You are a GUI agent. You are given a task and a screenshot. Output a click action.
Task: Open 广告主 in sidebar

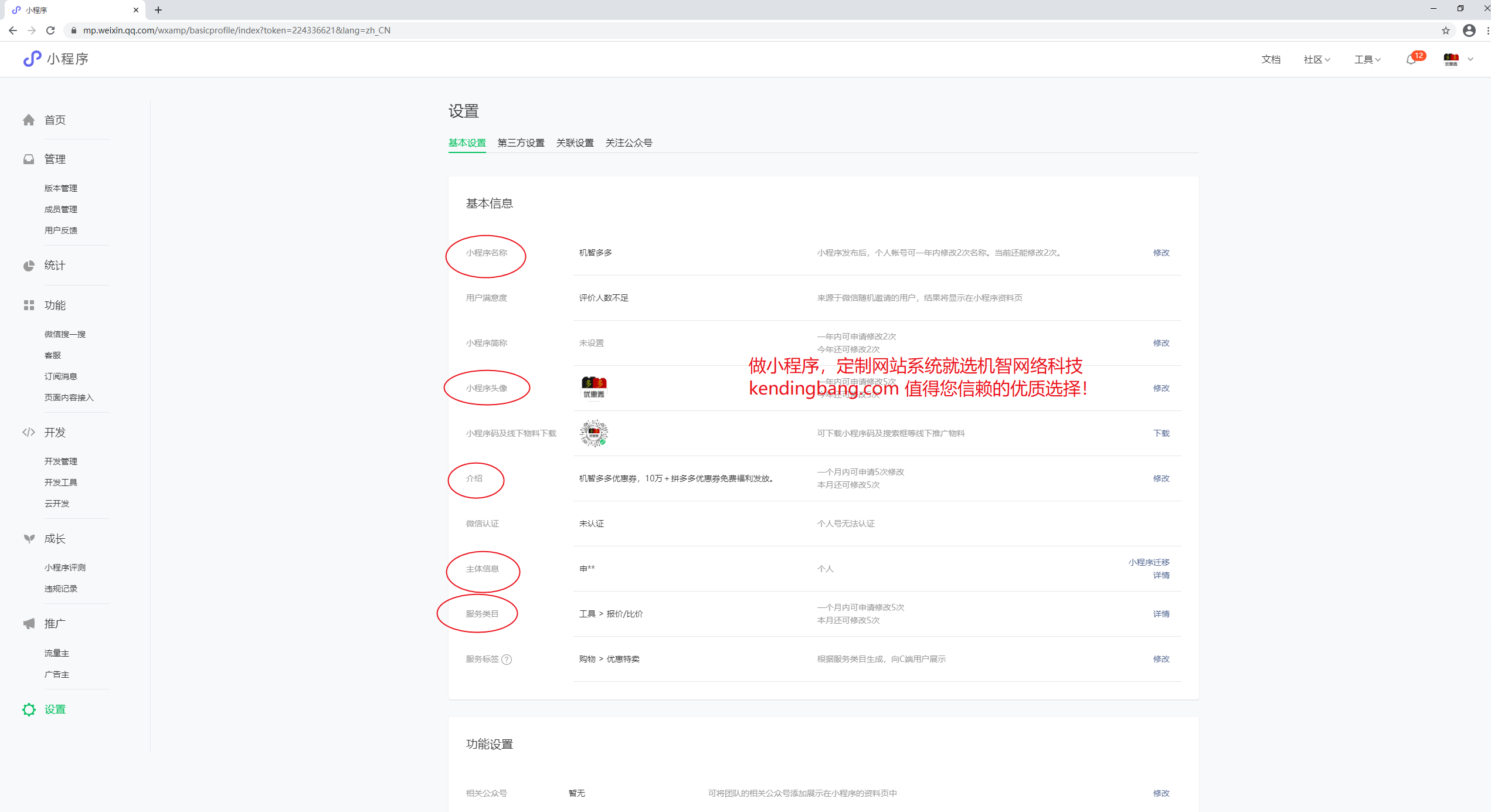coord(57,674)
